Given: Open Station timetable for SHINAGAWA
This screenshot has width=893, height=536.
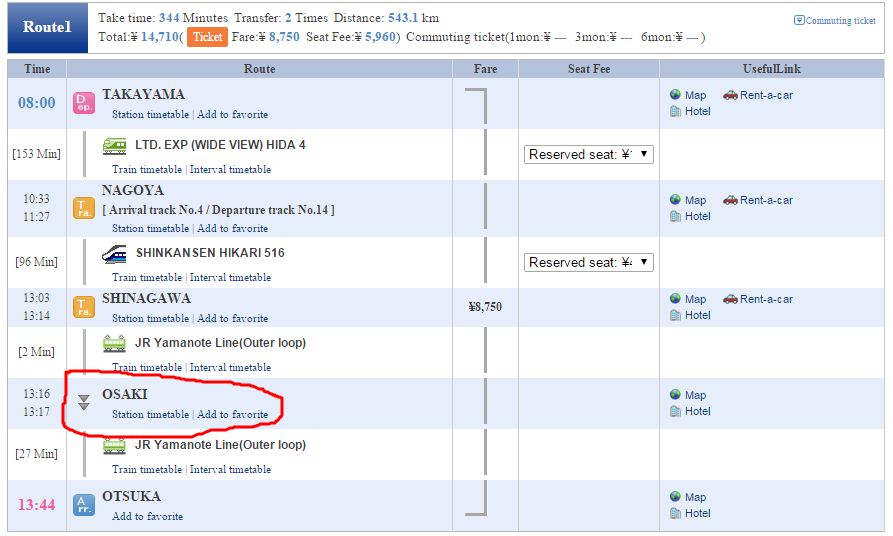Looking at the screenshot, I should [x=150, y=318].
